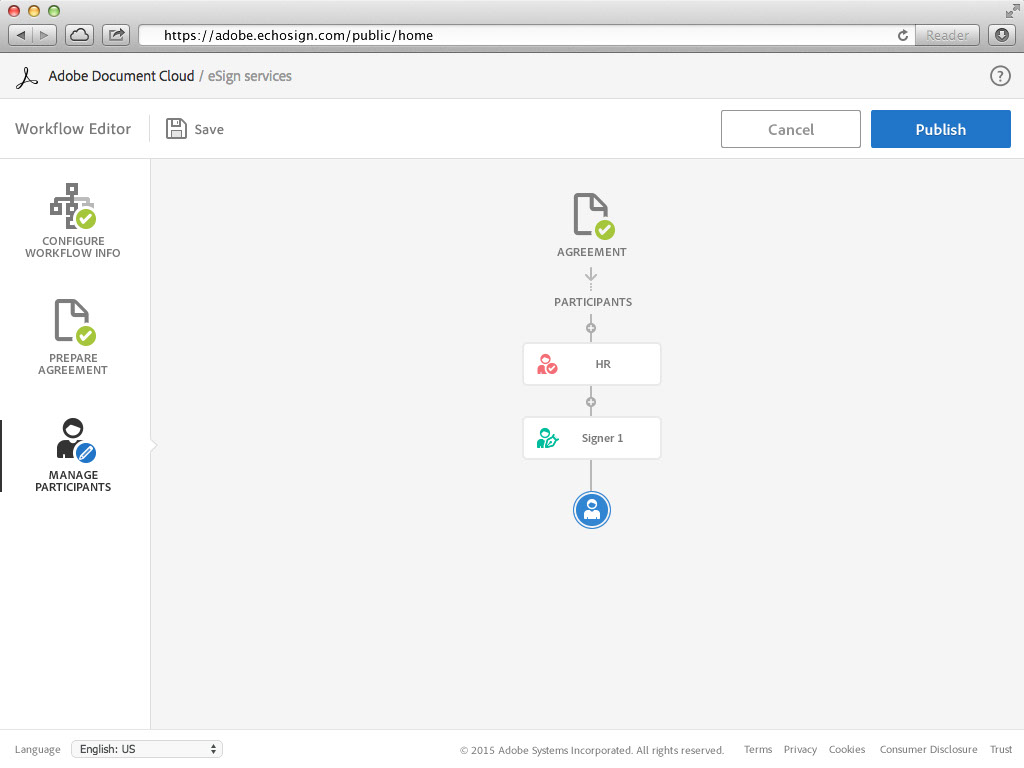Expand the Language dropdown
Screen dimensions: 1024x768
pos(147,749)
